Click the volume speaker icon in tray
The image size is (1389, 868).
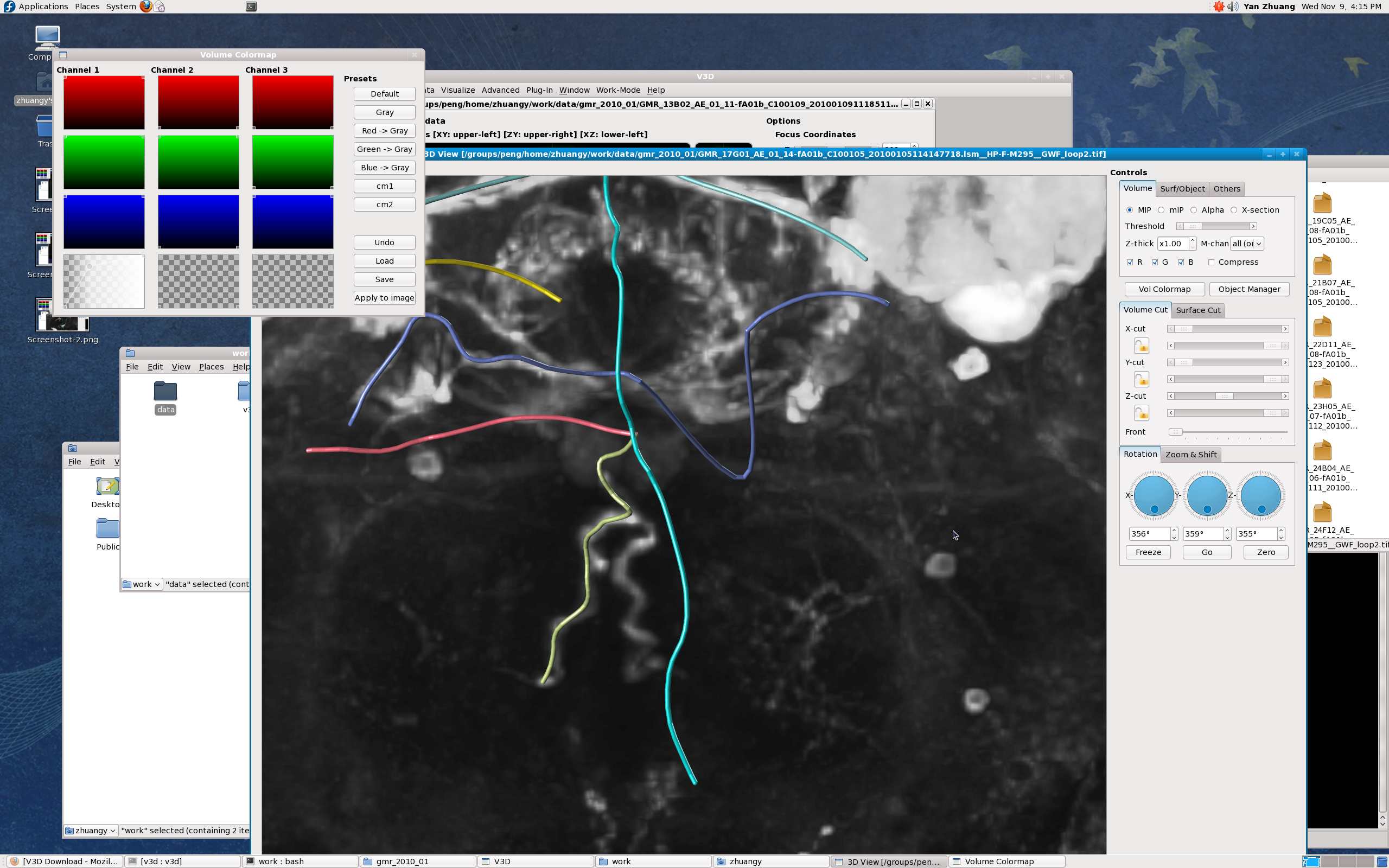point(1232,7)
